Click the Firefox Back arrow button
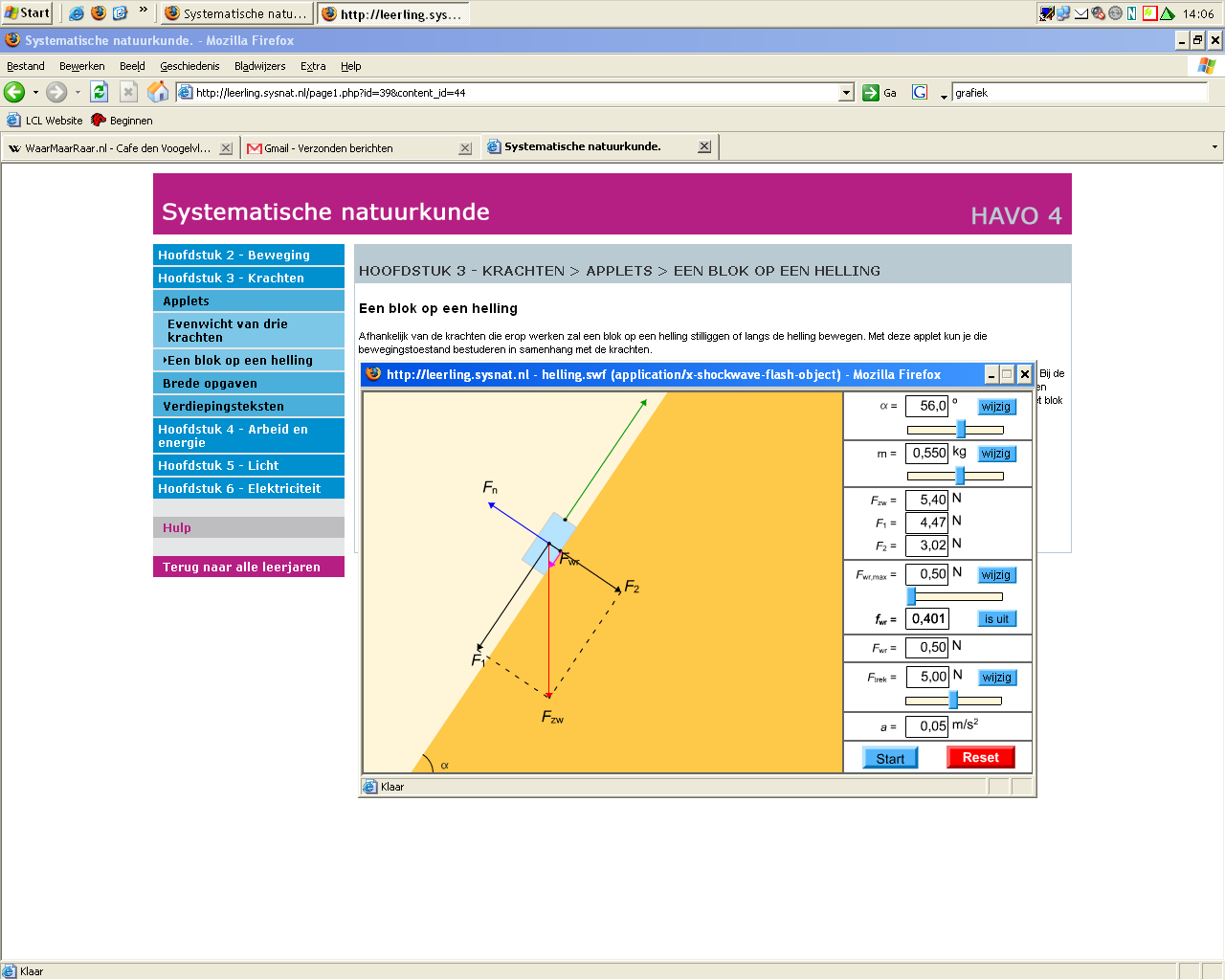This screenshot has height=980, width=1225. pyautogui.click(x=14, y=92)
